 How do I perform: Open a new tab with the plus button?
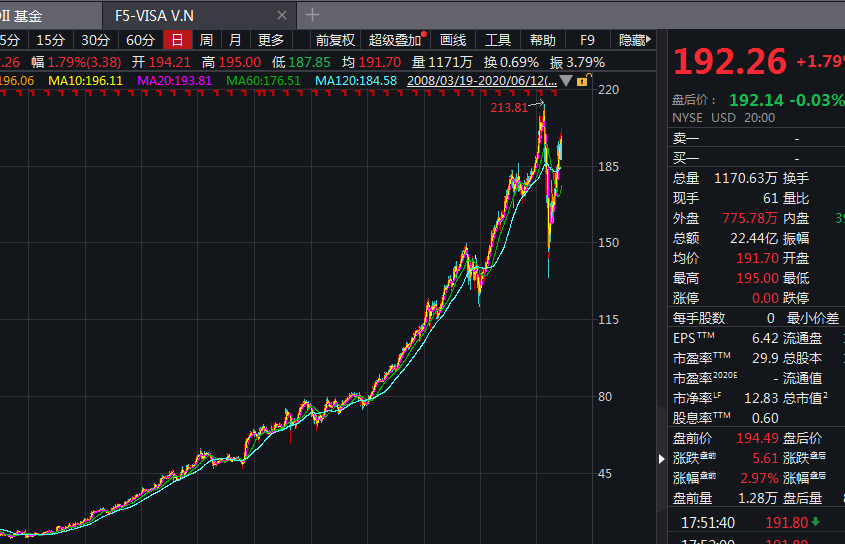(x=313, y=15)
